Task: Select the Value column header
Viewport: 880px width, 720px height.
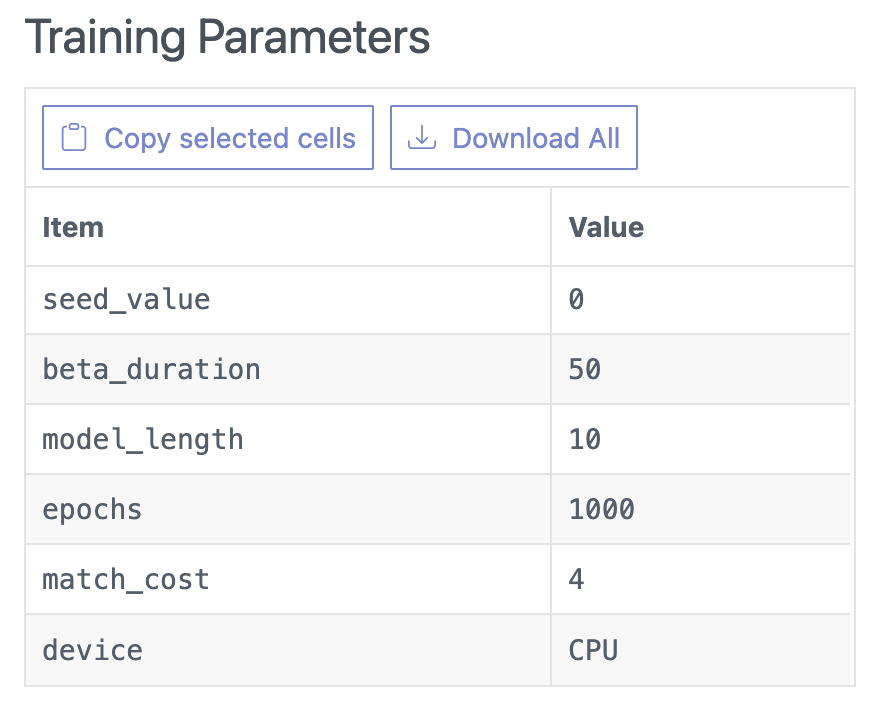Action: click(x=703, y=227)
